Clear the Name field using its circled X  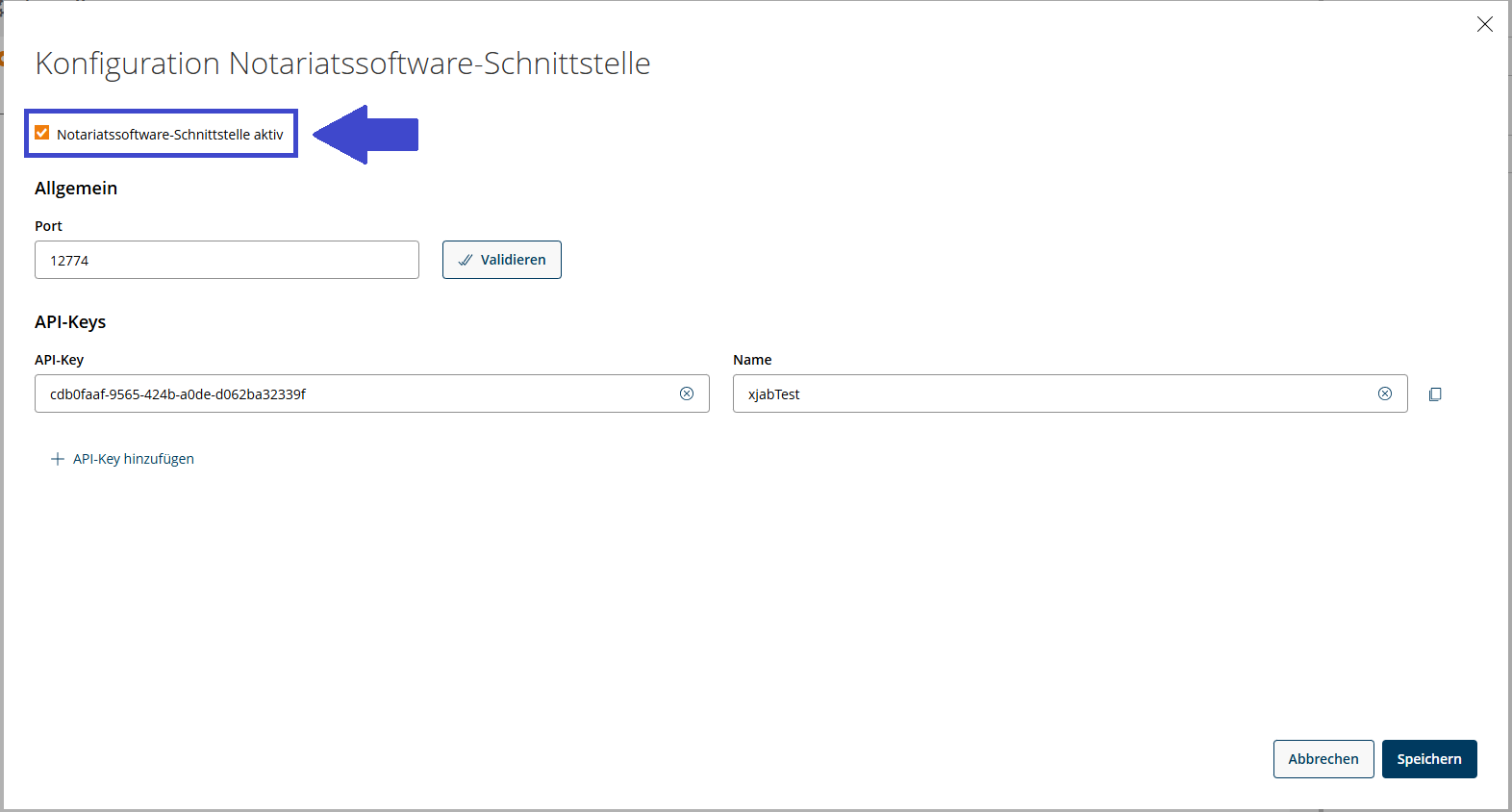[x=1385, y=393]
